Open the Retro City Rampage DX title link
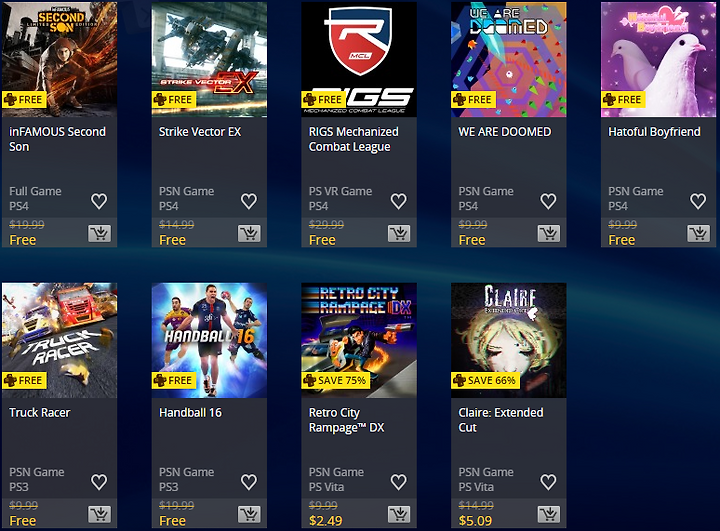The height and width of the screenshot is (531, 720). pos(347,420)
